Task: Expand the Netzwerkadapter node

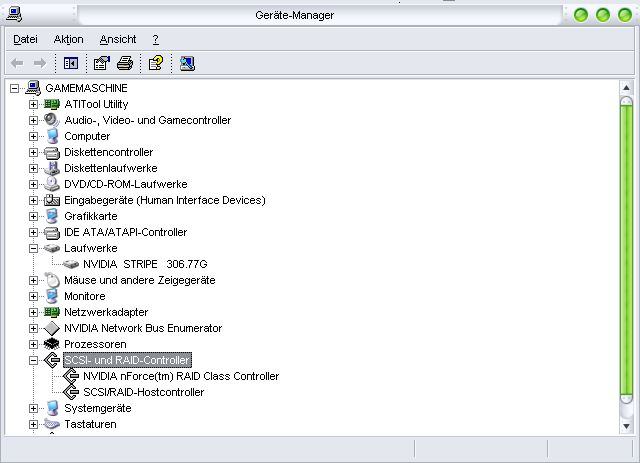Action: tap(33, 312)
